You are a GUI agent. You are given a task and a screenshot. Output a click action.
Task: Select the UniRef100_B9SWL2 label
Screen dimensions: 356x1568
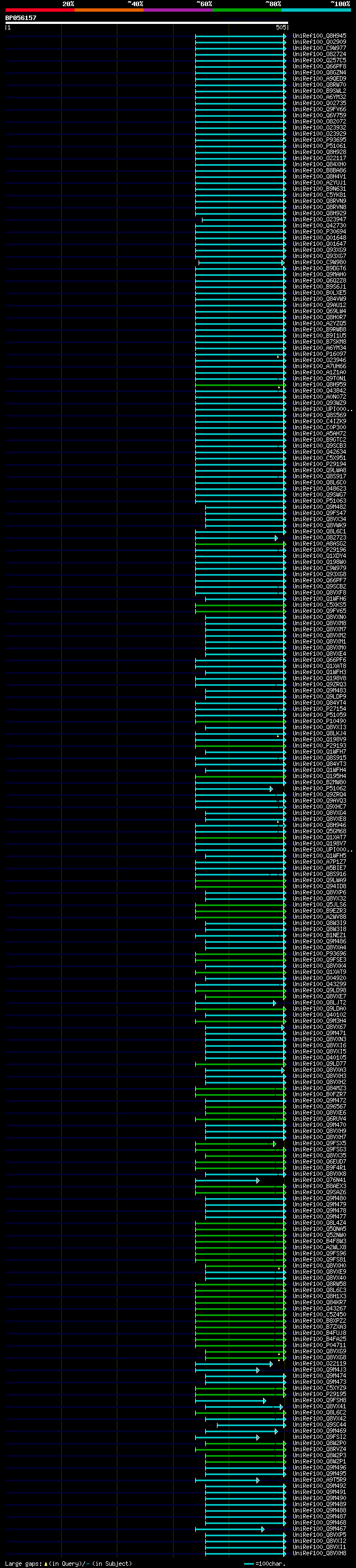pyautogui.click(x=319, y=91)
